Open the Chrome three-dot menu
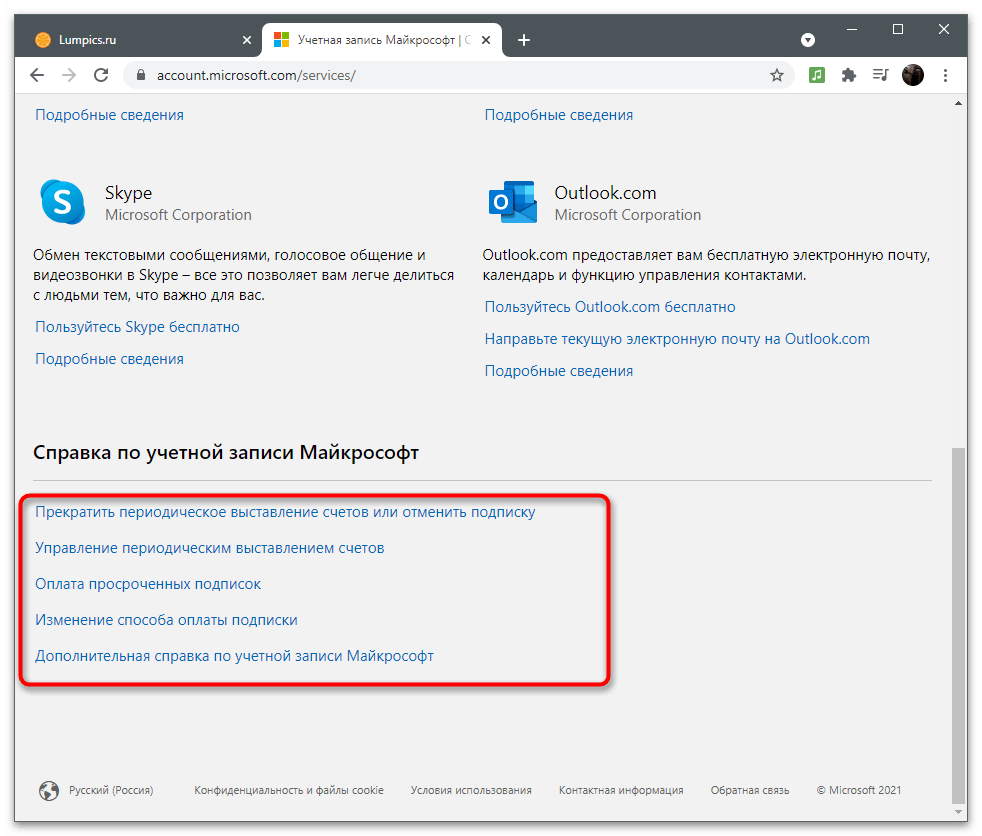The width and height of the screenshot is (982, 836). click(x=945, y=75)
